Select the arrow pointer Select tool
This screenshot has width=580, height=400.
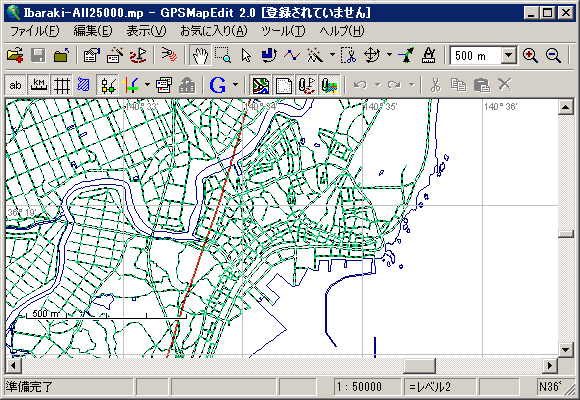tap(246, 56)
